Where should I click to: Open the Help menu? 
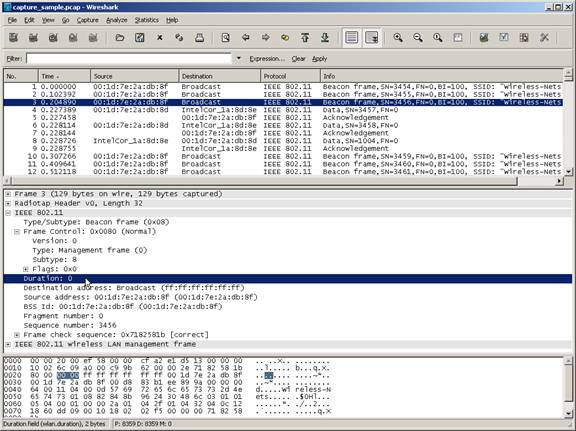click(172, 20)
